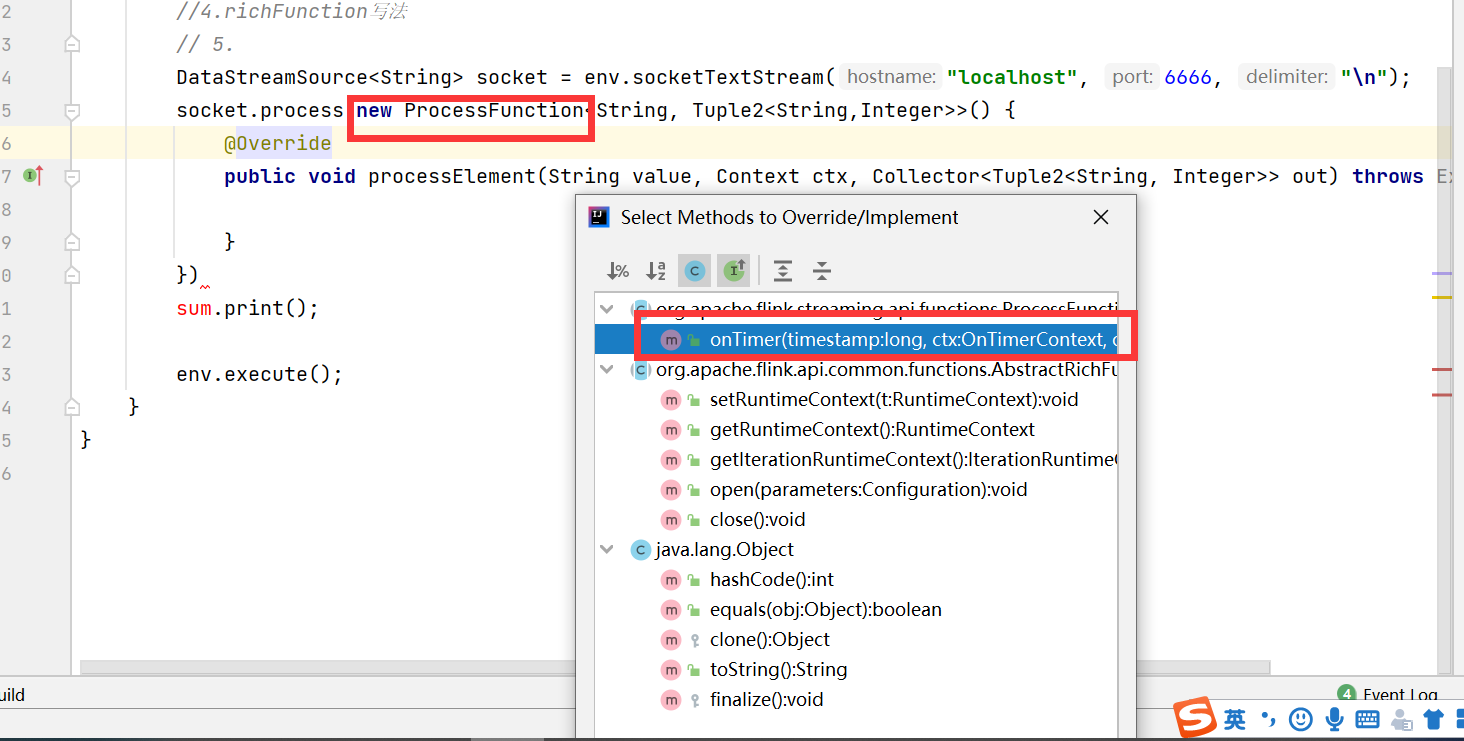This screenshot has width=1464, height=741.
Task: Collapse the AbstractRichFunction class node
Action: point(607,369)
